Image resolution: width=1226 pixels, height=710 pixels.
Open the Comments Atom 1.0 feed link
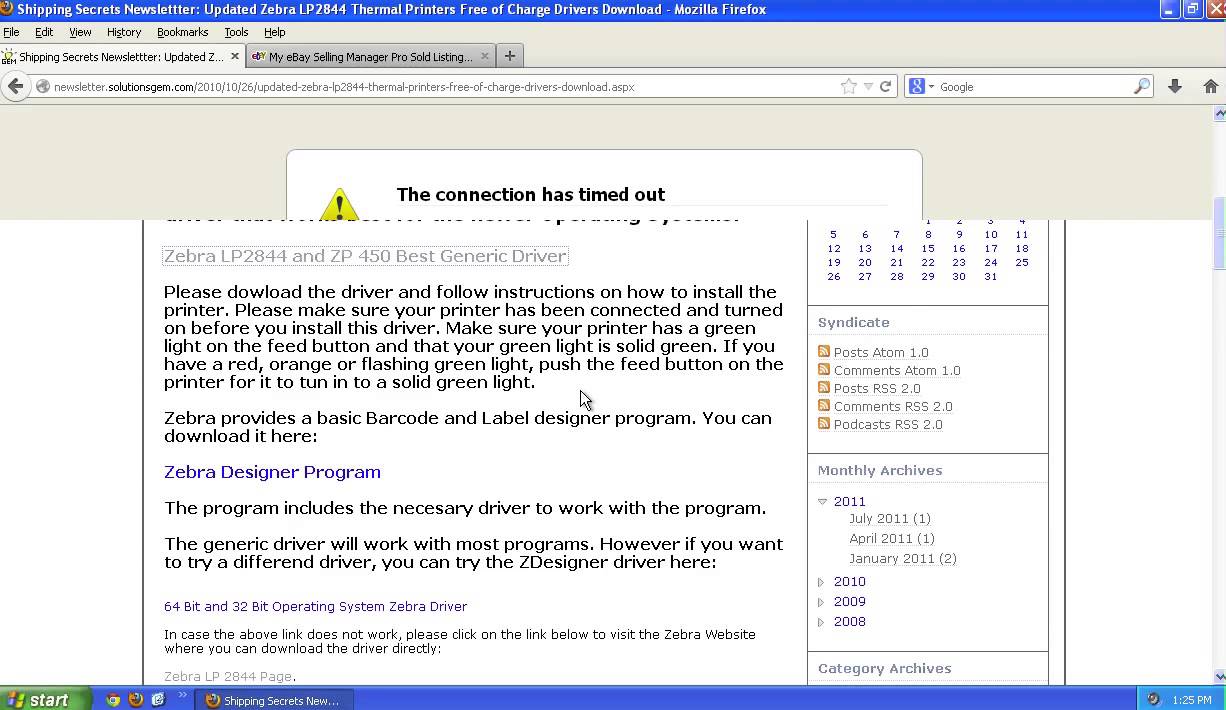(x=897, y=370)
